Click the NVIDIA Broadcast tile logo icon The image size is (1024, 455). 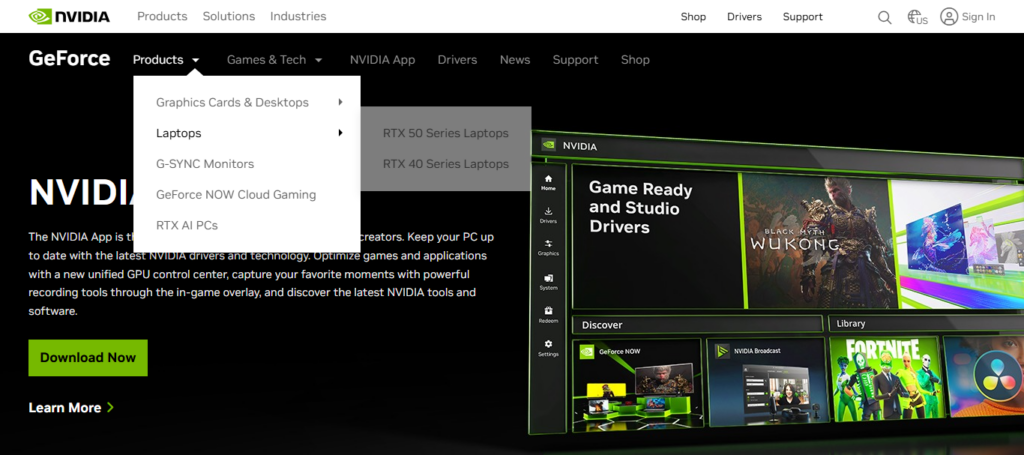coord(722,351)
